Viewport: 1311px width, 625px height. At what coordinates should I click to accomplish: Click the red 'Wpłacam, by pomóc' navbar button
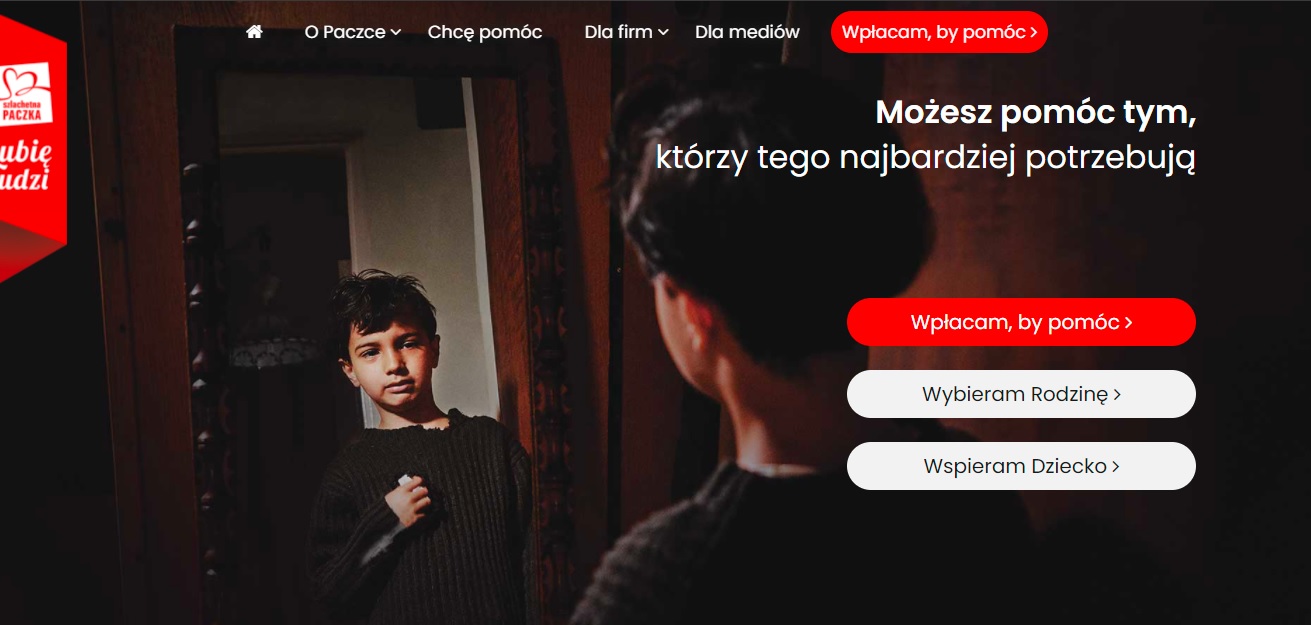click(x=939, y=32)
